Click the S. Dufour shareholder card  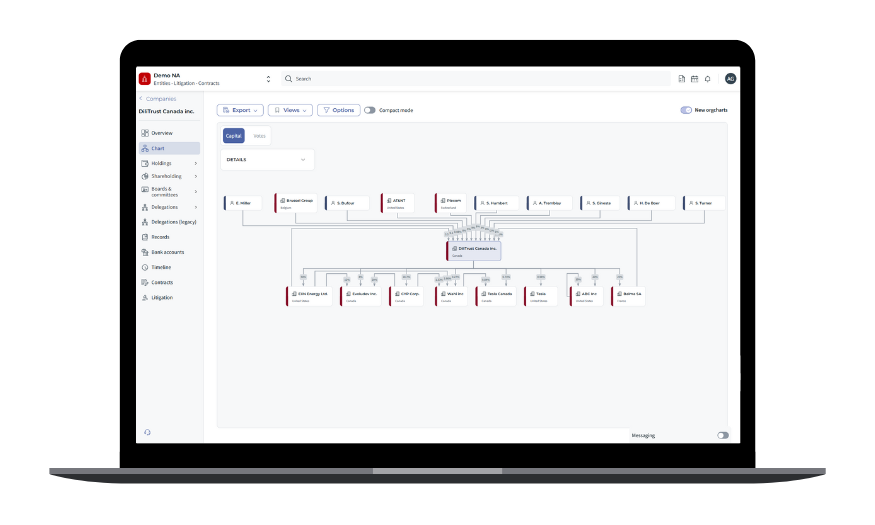tap(347, 203)
